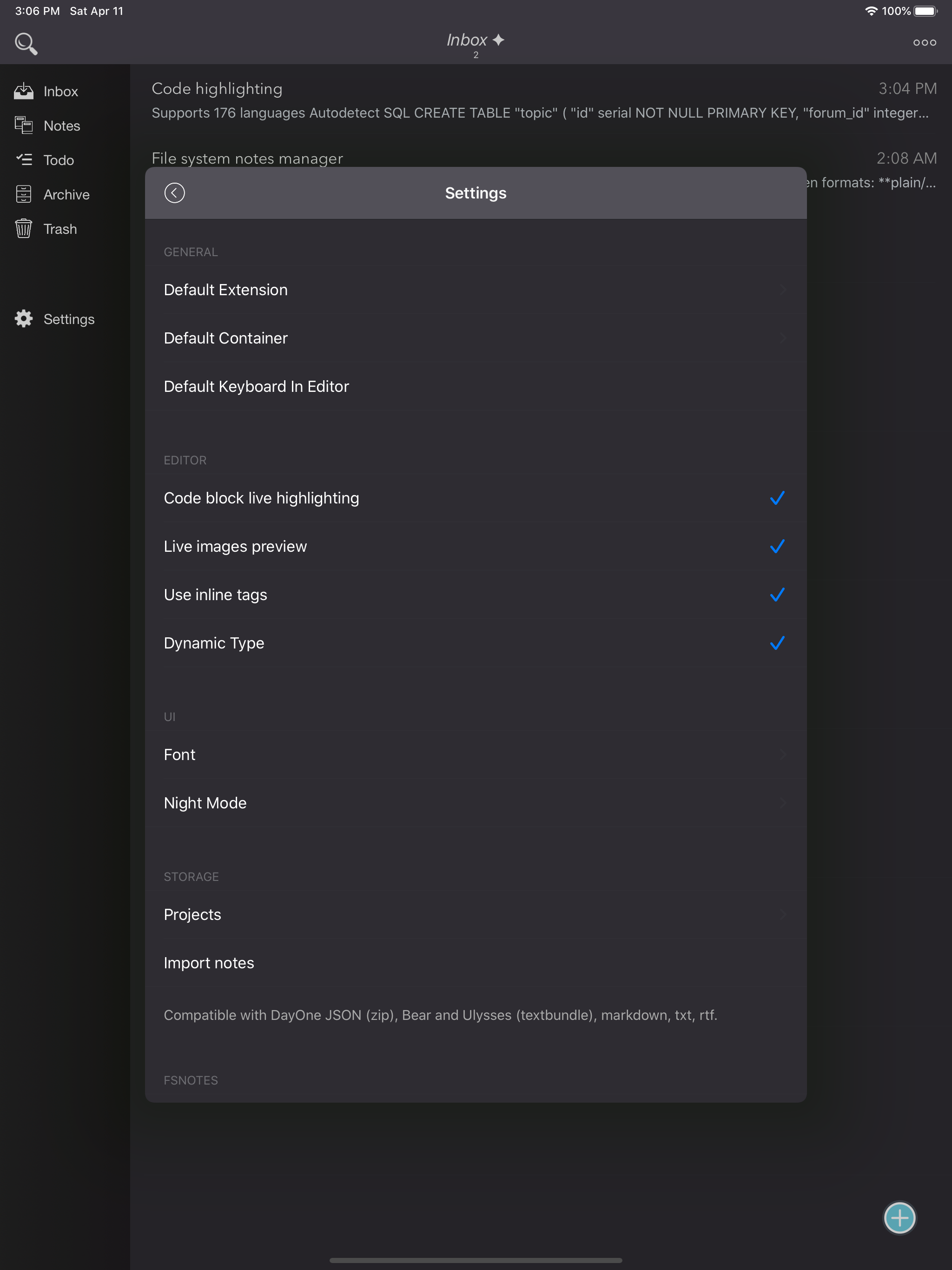The height and width of the screenshot is (1270, 952).
Task: Disable Code block live highlighting
Action: [777, 498]
